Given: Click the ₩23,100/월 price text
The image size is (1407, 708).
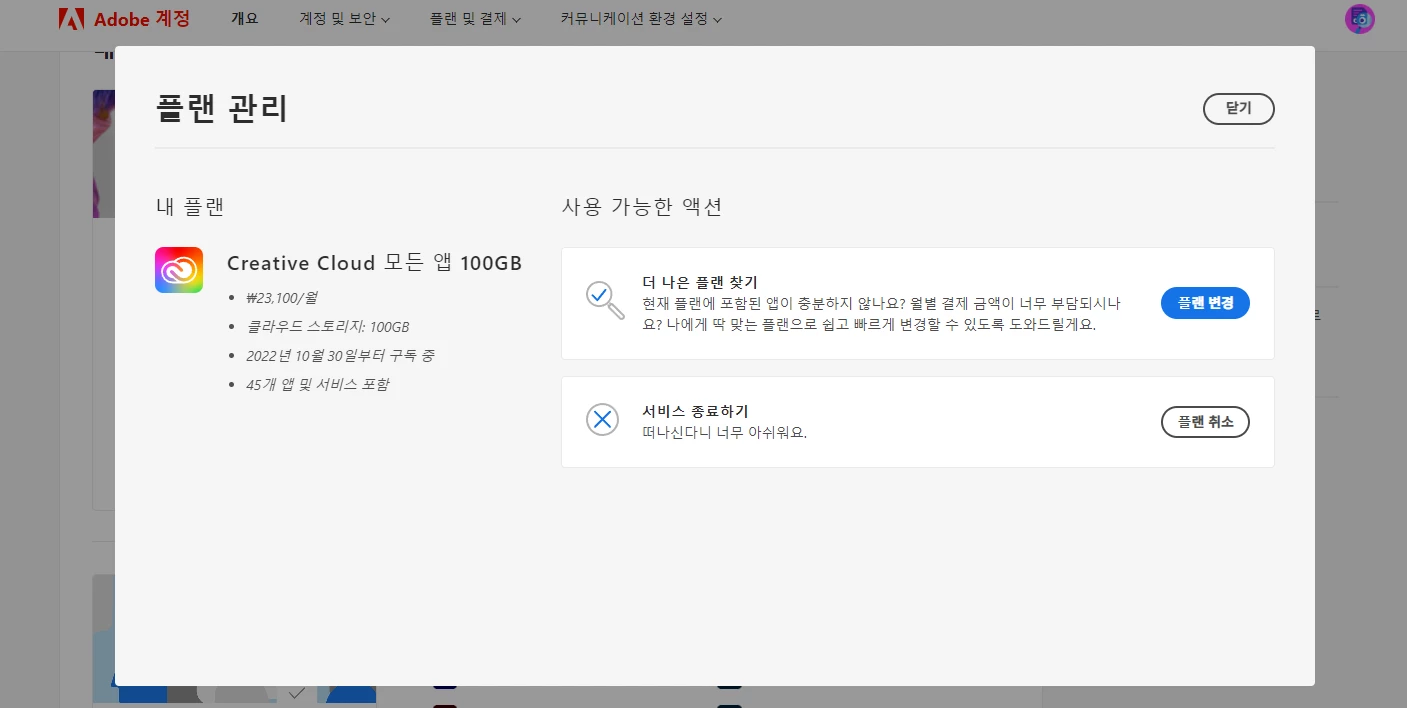Looking at the screenshot, I should coord(281,298).
